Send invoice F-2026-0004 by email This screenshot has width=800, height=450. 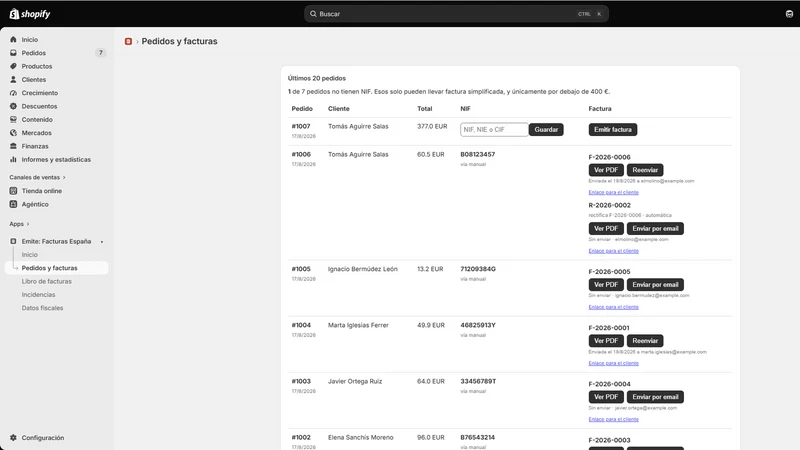tap(655, 397)
